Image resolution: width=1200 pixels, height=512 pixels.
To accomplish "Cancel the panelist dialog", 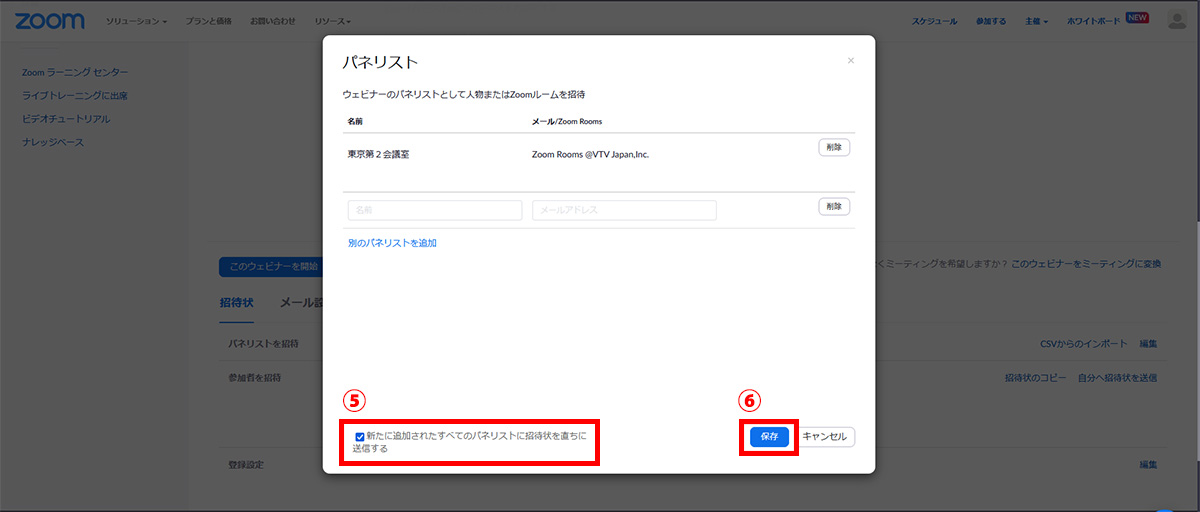I will coord(825,437).
